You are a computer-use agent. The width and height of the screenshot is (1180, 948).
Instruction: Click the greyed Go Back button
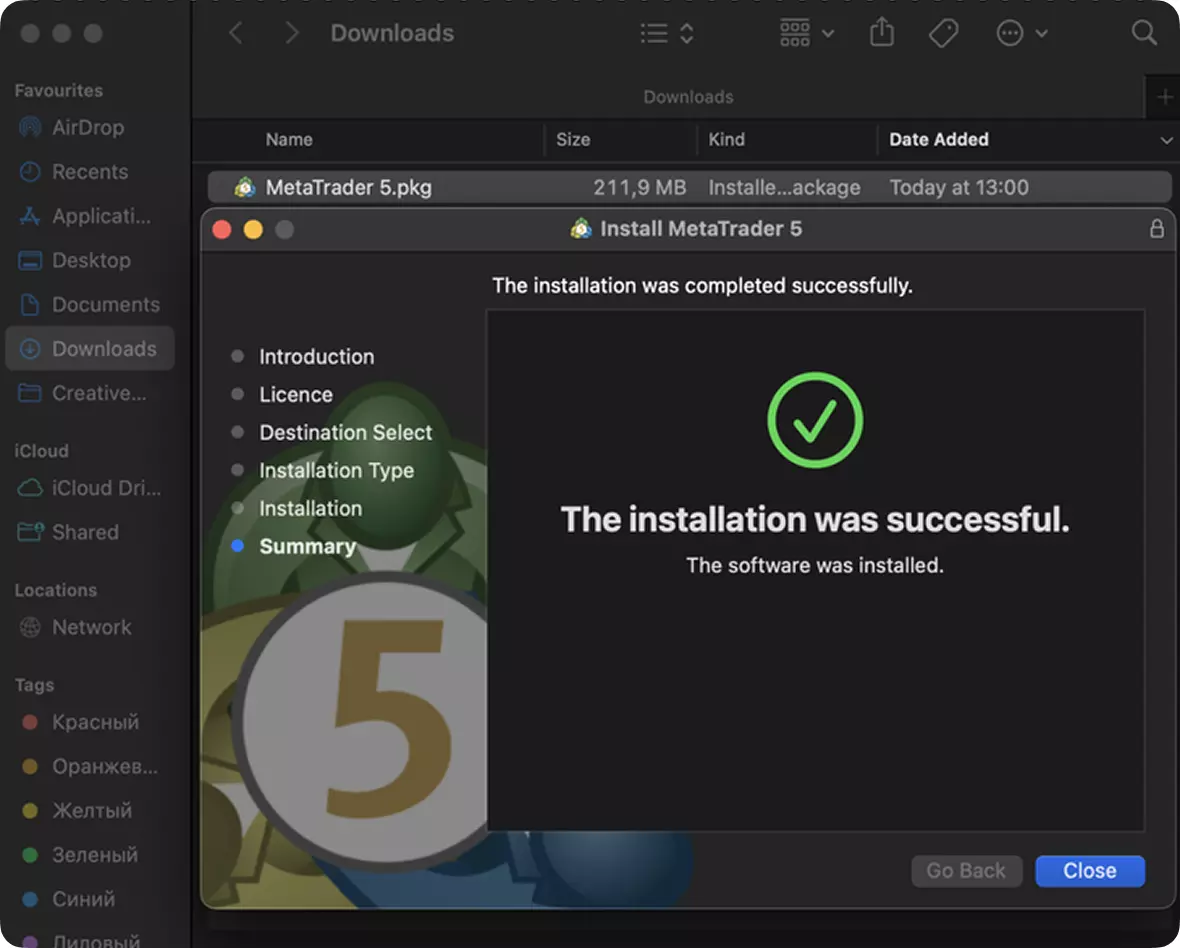coord(966,871)
